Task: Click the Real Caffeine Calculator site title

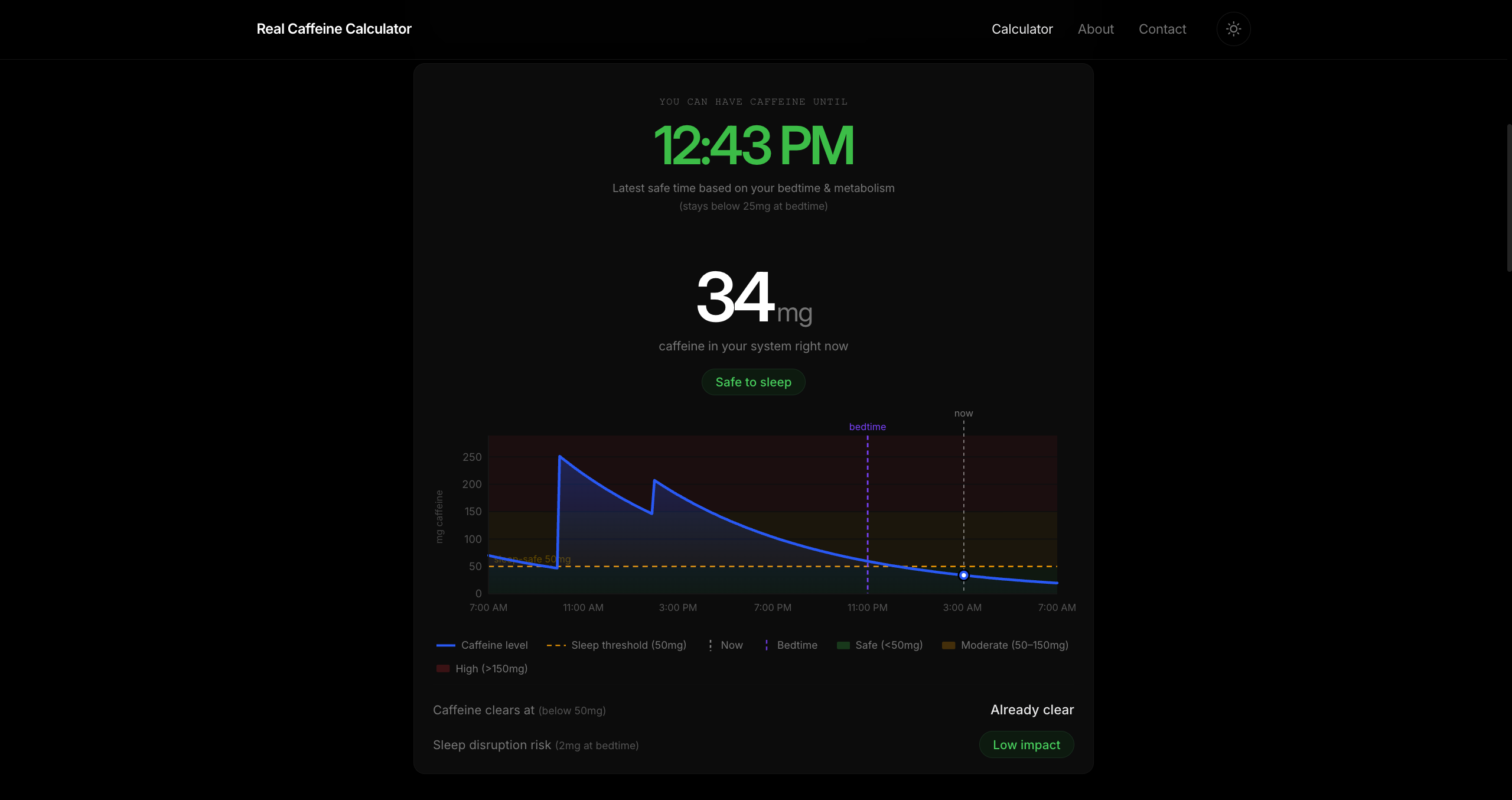Action: tap(334, 29)
